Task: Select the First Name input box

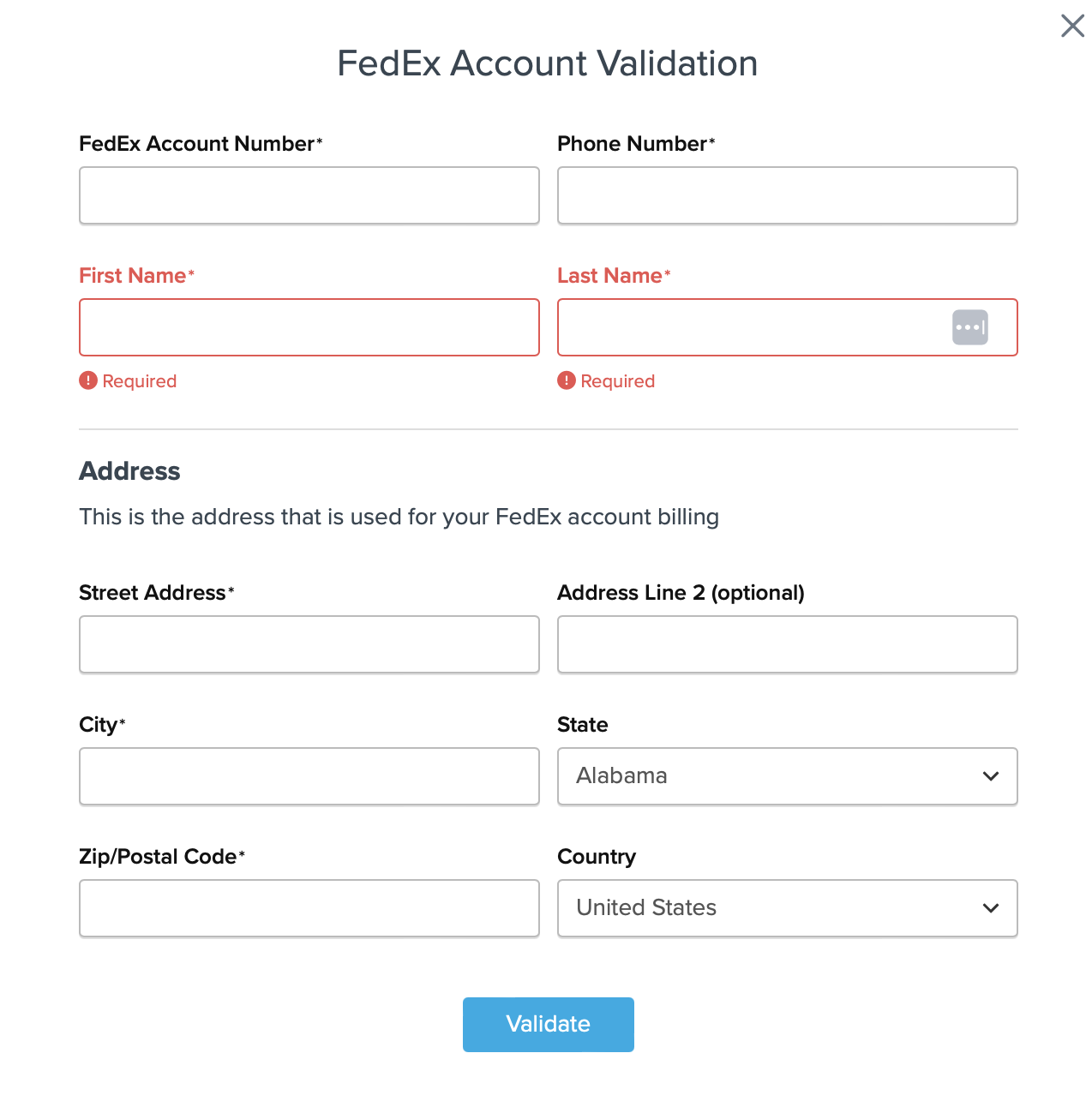Action: click(x=309, y=327)
